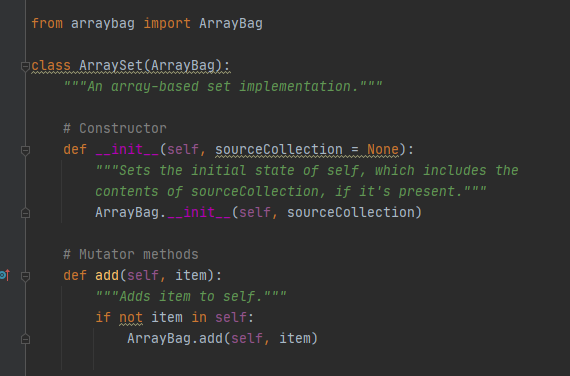The image size is (570, 376).
Task: Click the add method name in def line
Action: [x=107, y=275]
